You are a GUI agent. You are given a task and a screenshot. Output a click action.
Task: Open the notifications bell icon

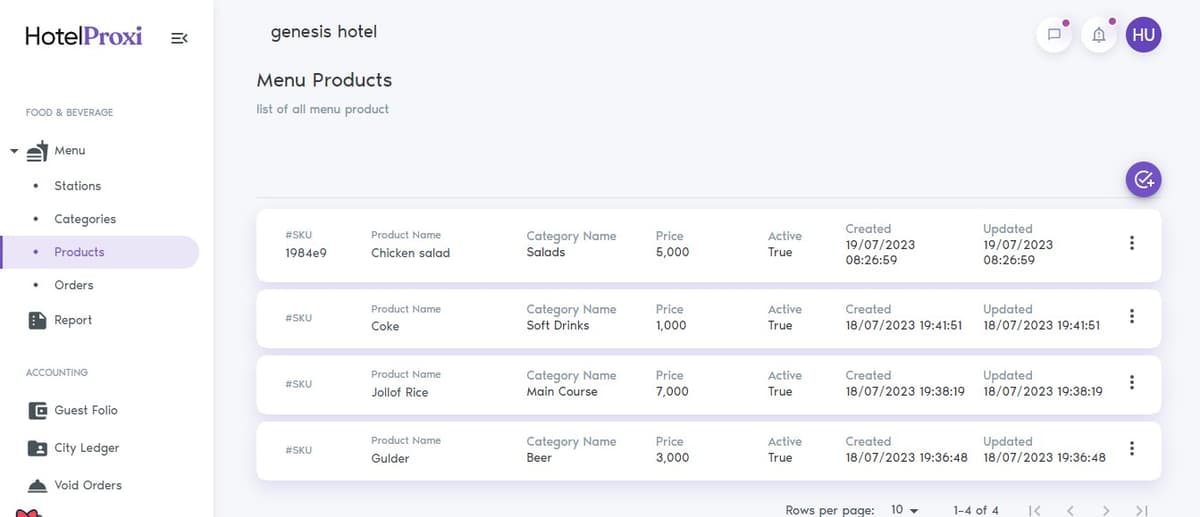pyautogui.click(x=1099, y=35)
